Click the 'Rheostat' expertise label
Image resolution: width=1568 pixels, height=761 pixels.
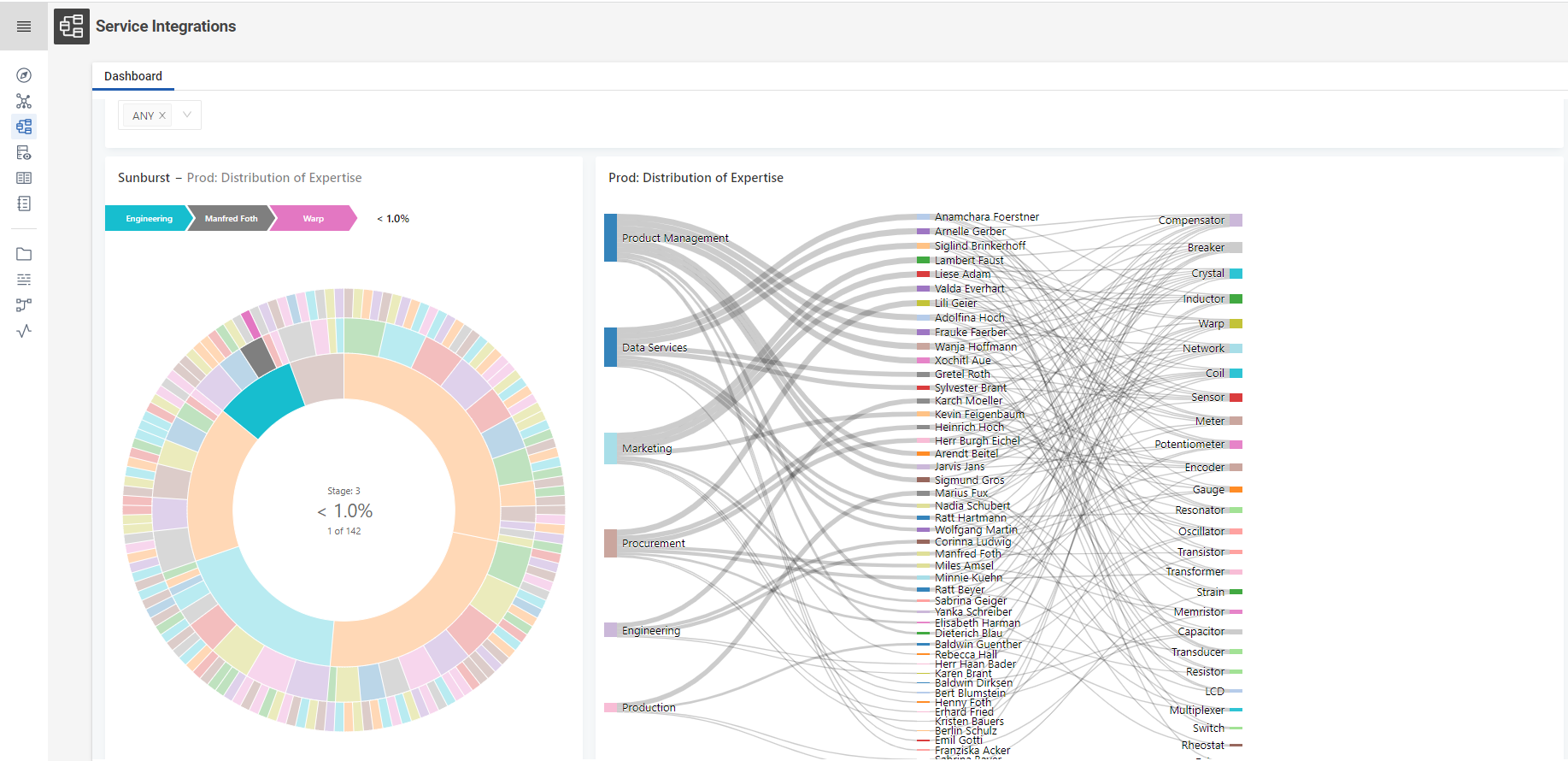point(1203,745)
